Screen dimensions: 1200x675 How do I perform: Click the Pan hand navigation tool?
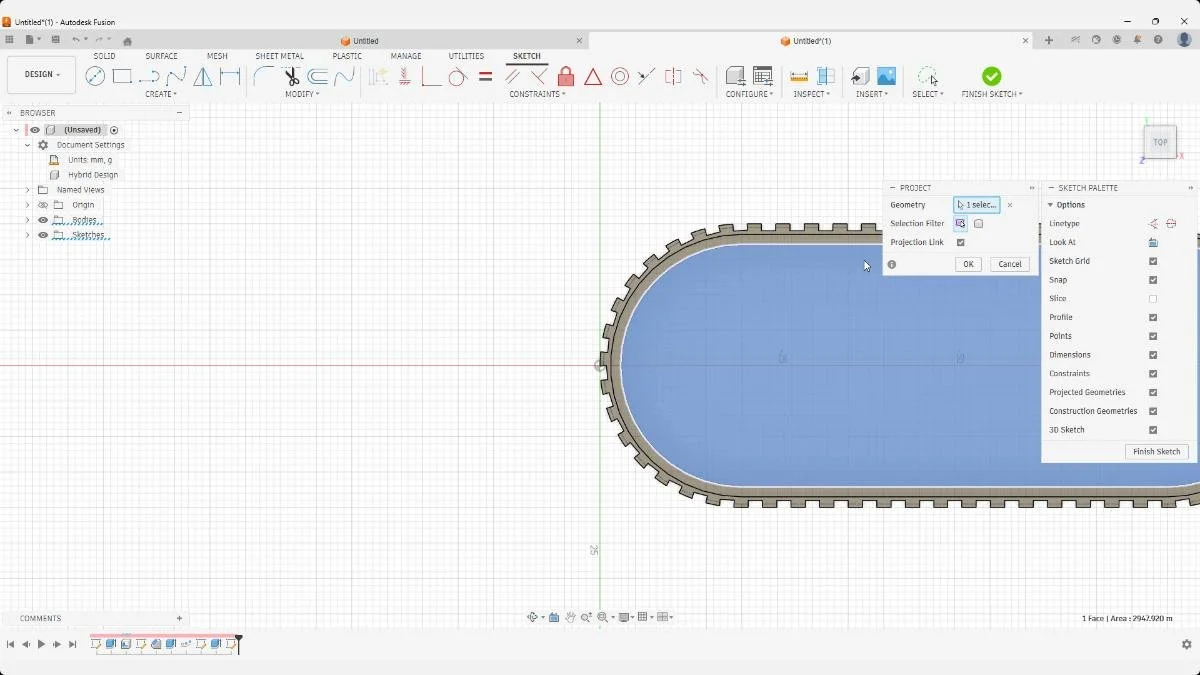(570, 617)
